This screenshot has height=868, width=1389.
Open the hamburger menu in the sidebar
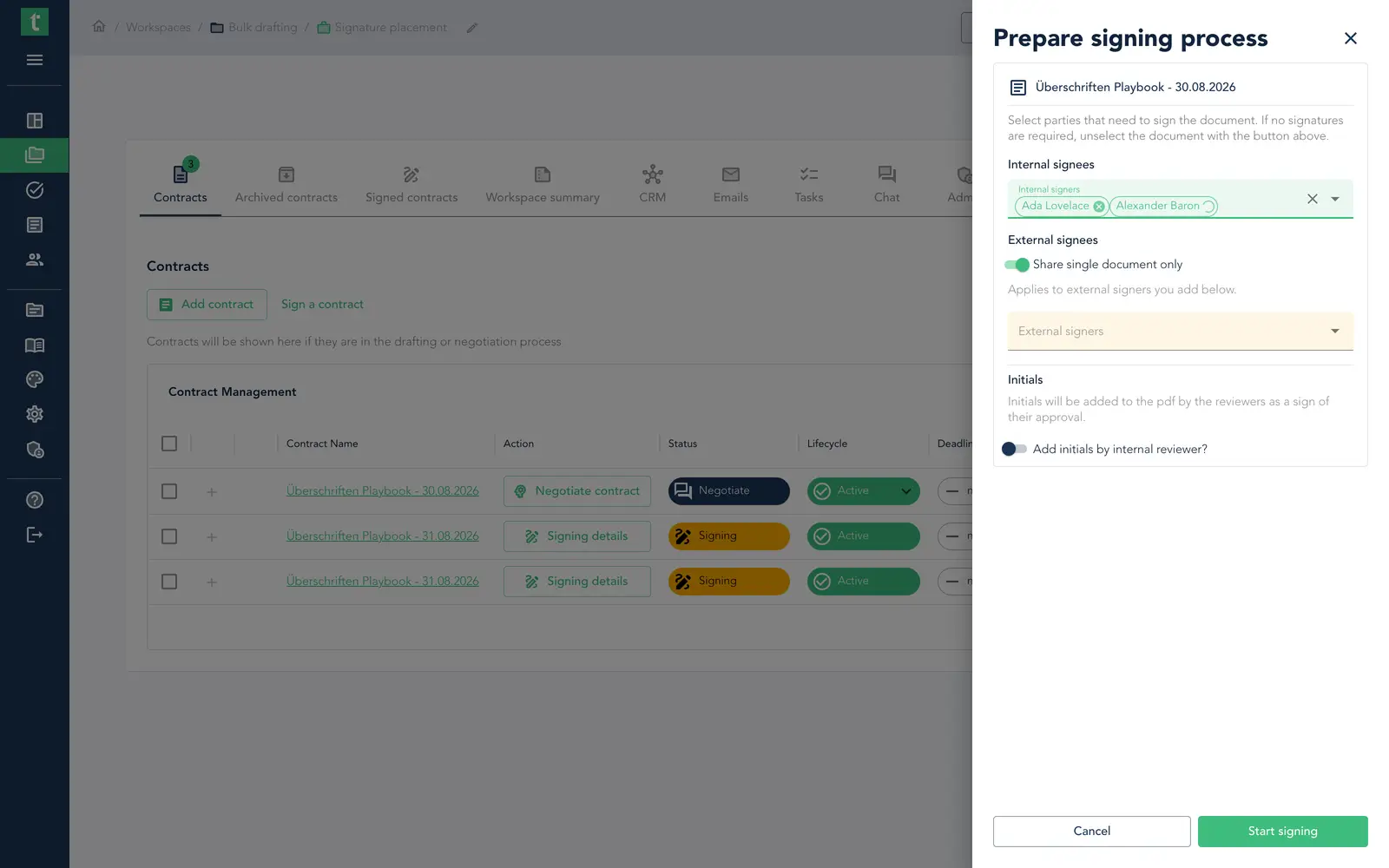coord(35,60)
